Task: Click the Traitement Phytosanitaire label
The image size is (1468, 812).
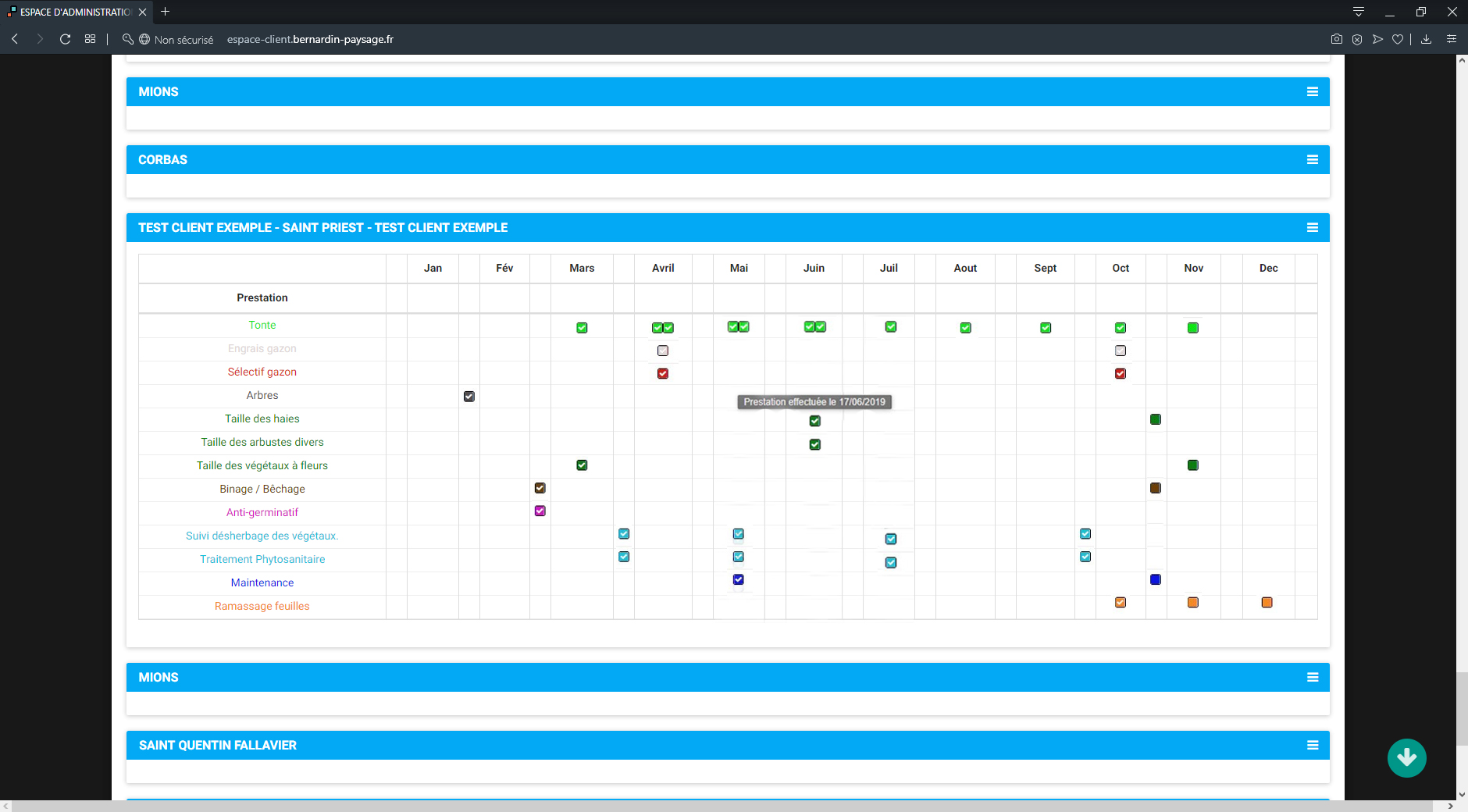Action: pyautogui.click(x=262, y=559)
